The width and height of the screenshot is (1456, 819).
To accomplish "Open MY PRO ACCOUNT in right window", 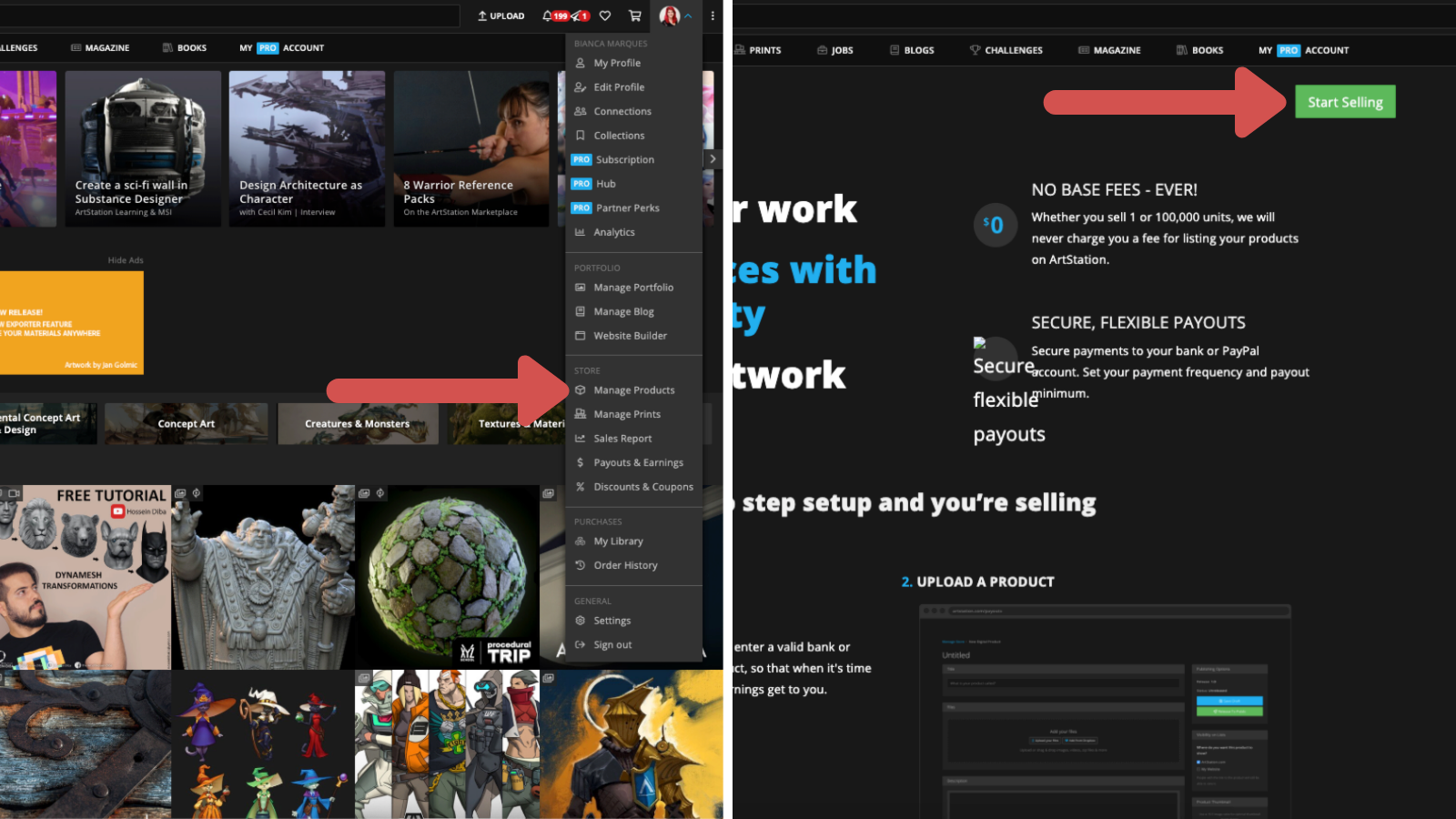I will pyautogui.click(x=1303, y=50).
